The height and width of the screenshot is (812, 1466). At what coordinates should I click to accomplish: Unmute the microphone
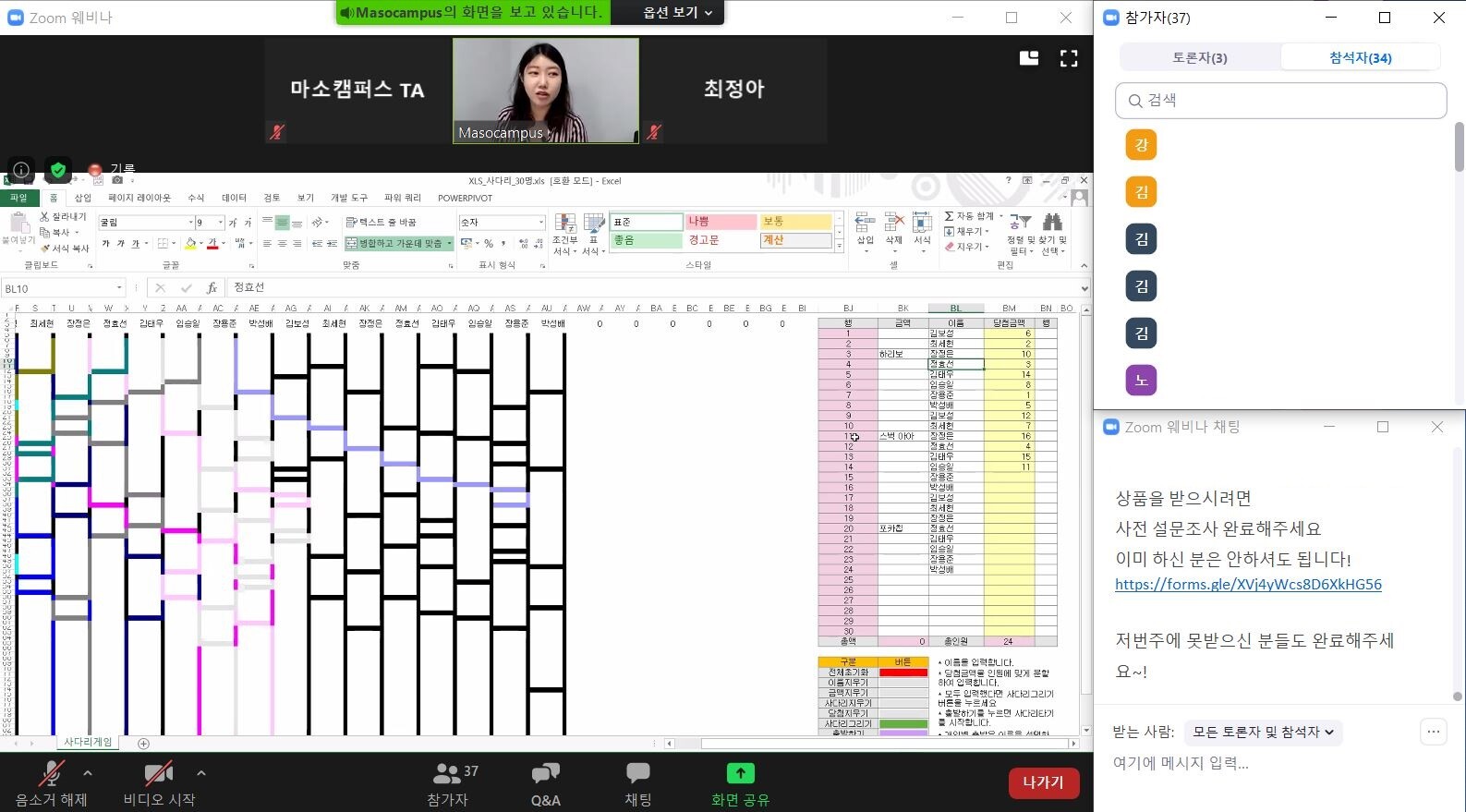(51, 774)
